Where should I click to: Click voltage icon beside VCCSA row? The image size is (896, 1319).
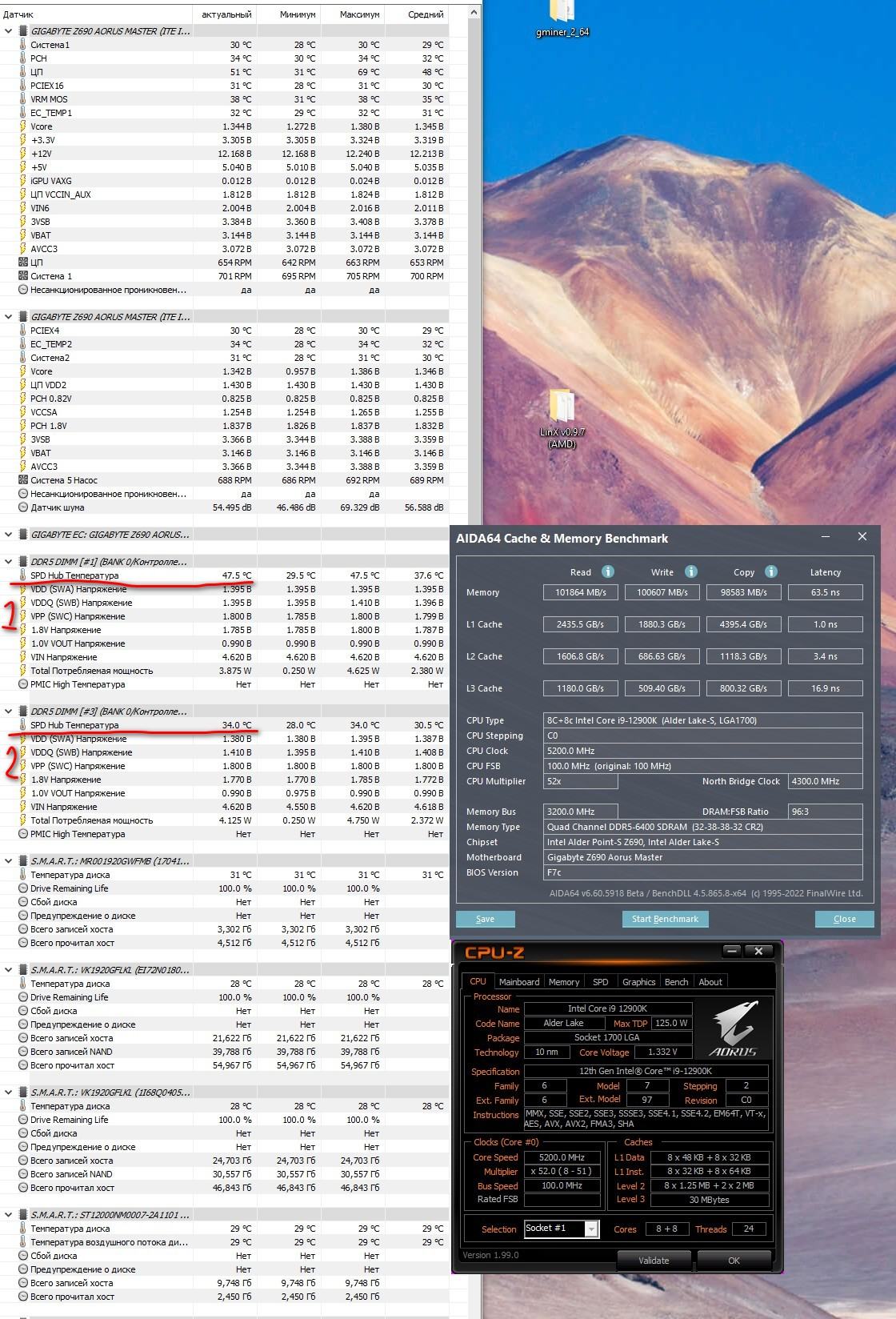pyautogui.click(x=22, y=412)
